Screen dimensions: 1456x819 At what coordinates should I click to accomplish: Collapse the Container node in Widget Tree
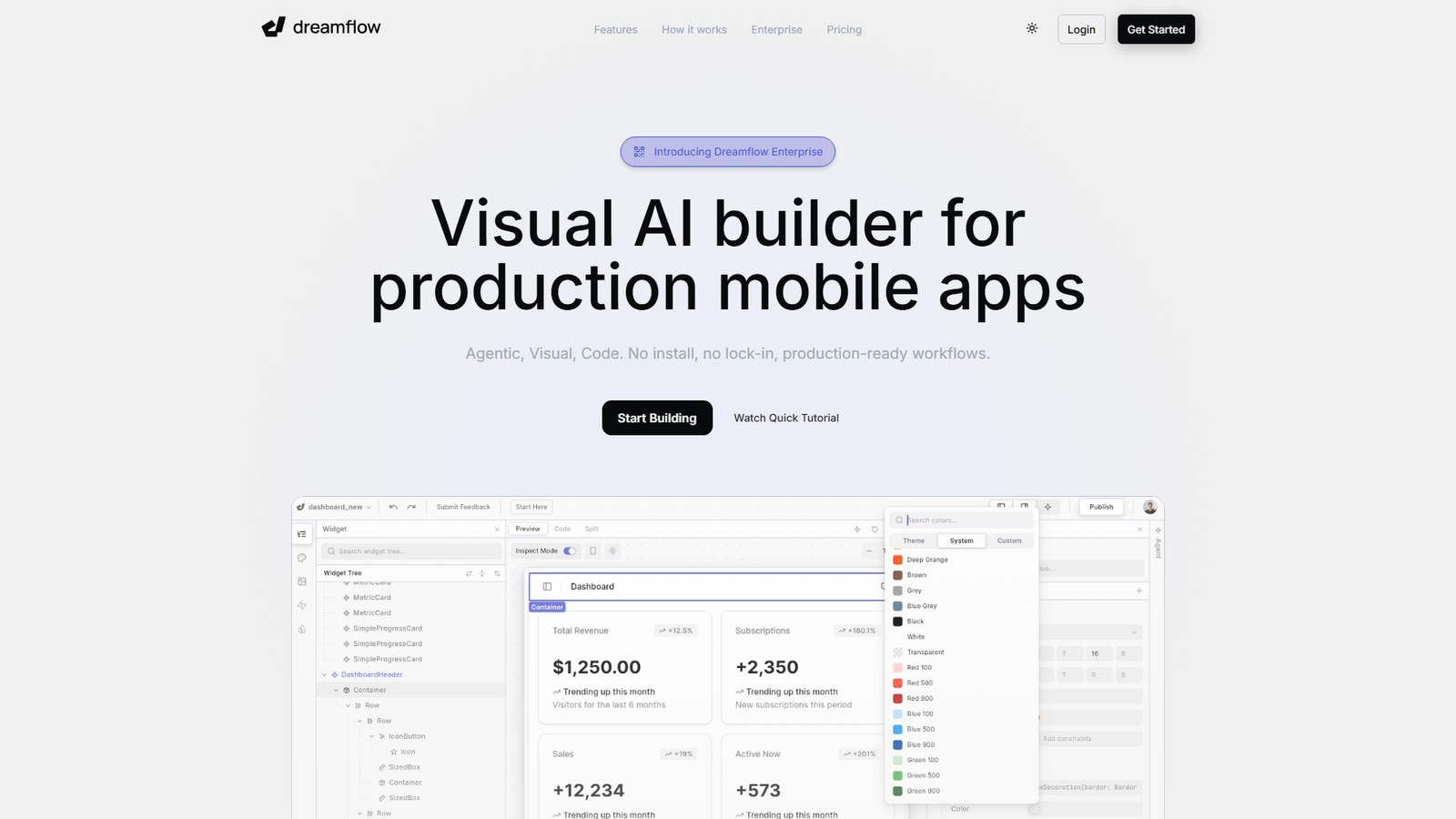[335, 690]
